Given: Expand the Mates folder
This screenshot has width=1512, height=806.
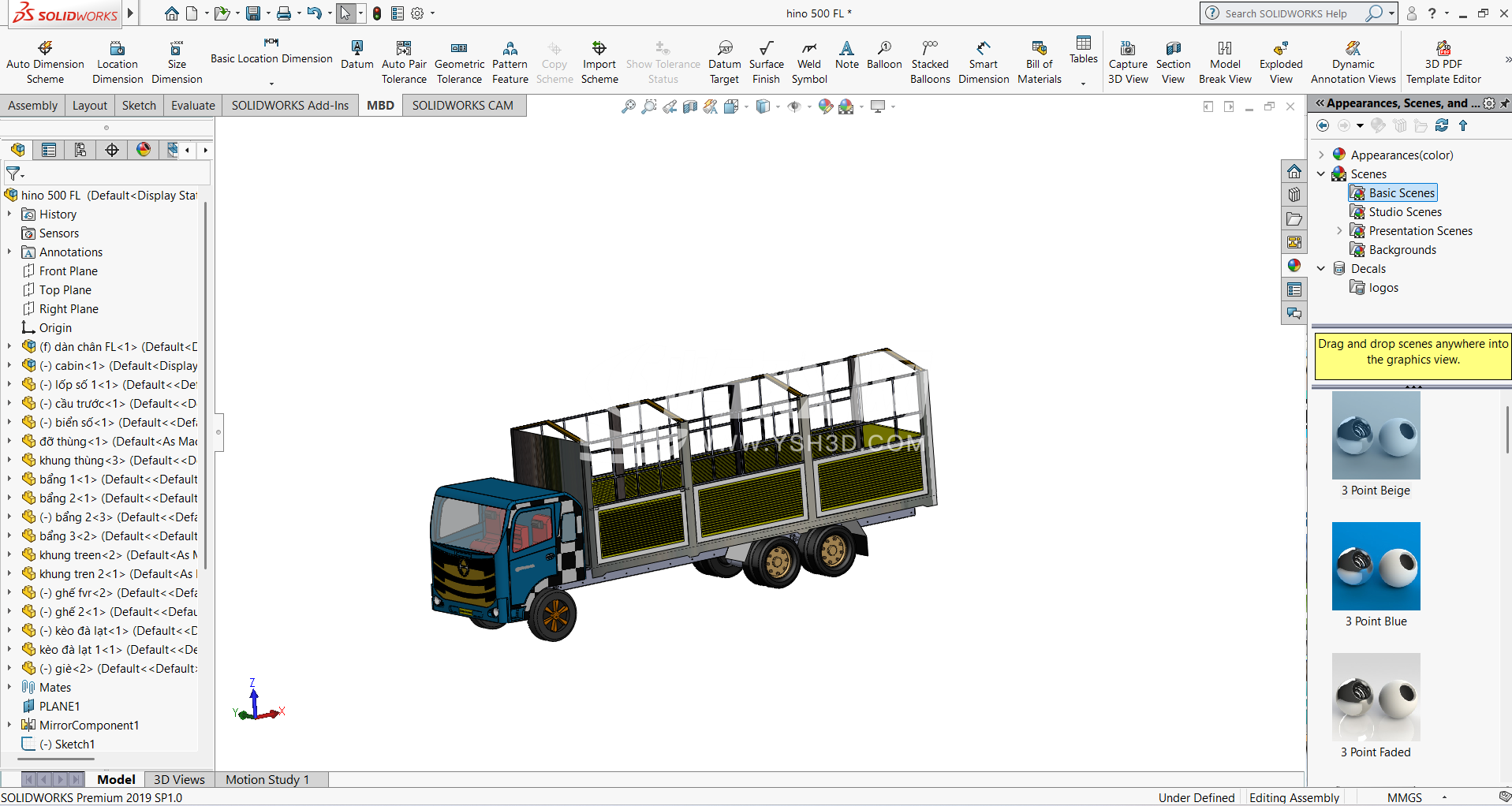Looking at the screenshot, I should [9, 687].
